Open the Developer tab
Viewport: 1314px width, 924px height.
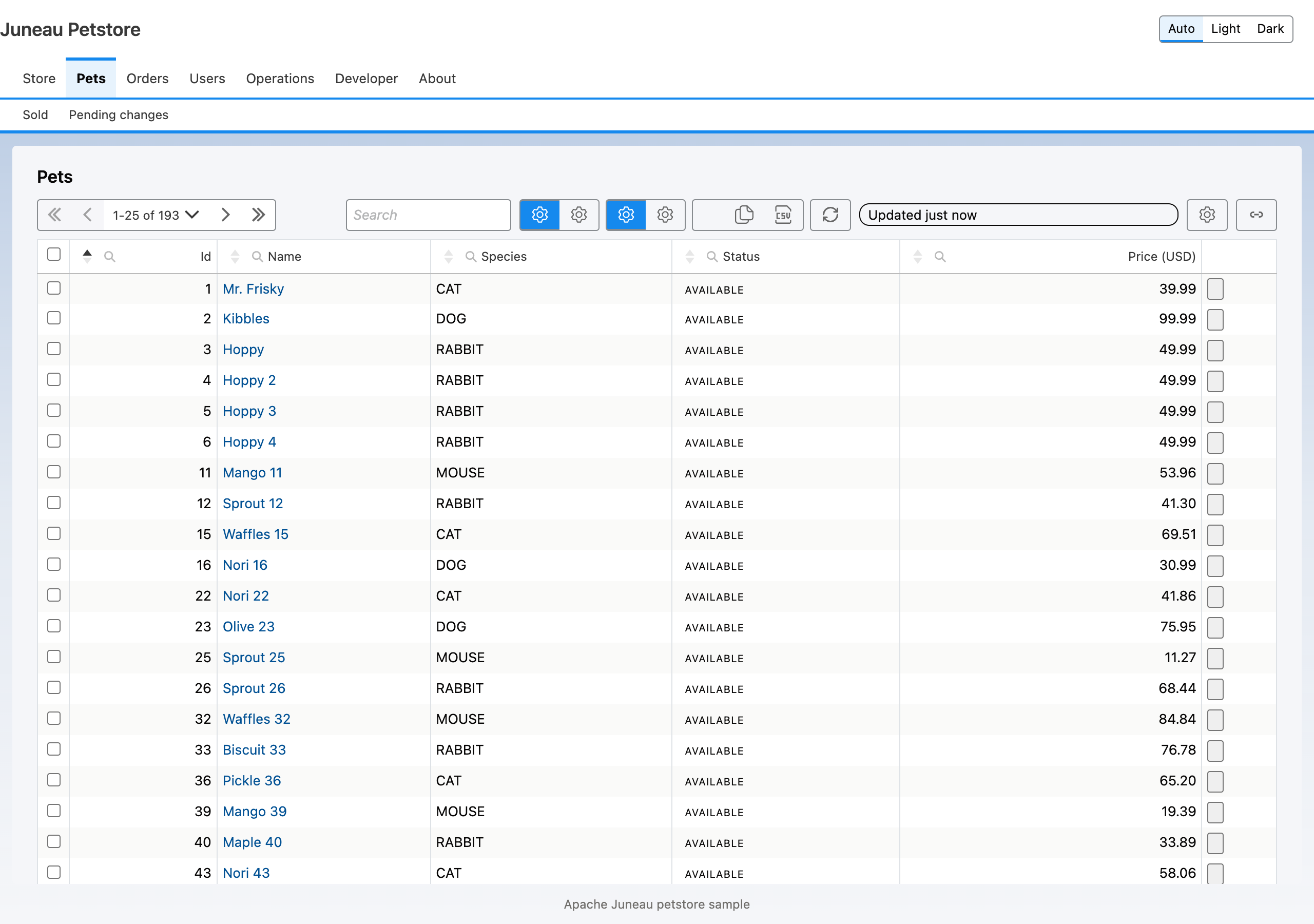tap(366, 79)
